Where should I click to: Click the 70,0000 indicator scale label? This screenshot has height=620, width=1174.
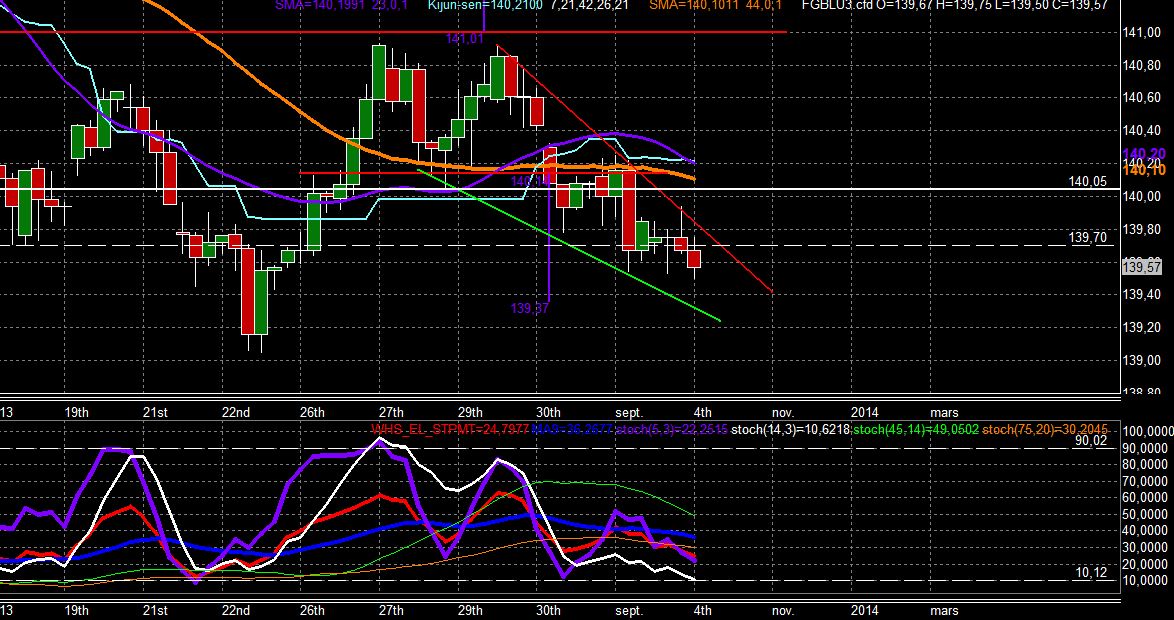[x=1147, y=481]
